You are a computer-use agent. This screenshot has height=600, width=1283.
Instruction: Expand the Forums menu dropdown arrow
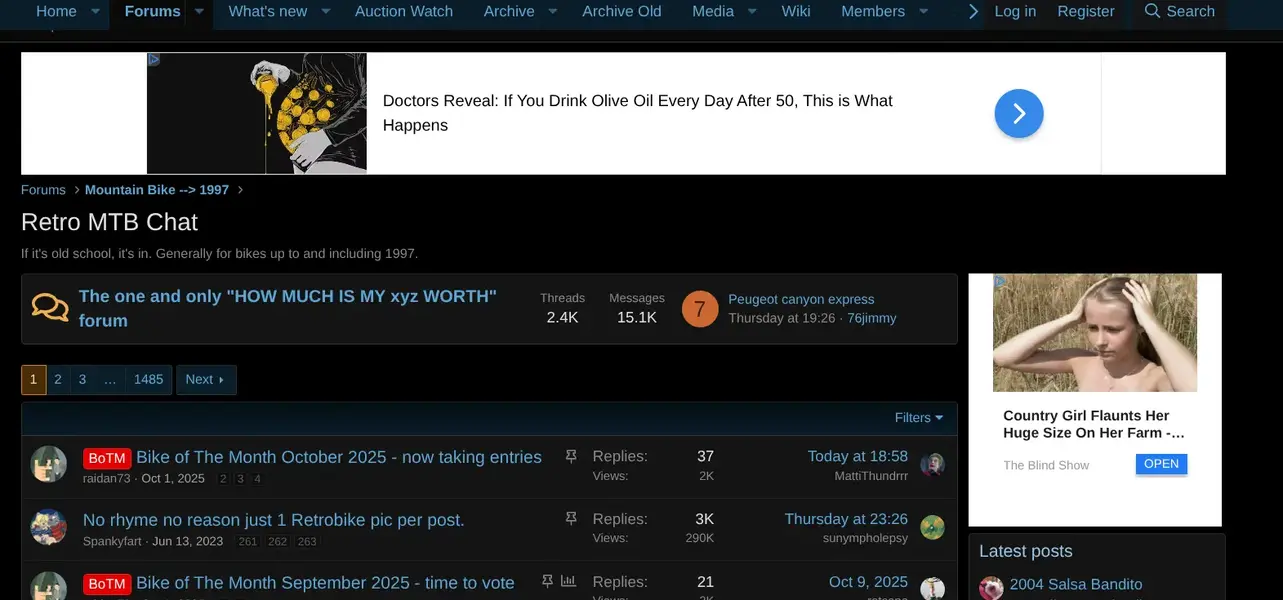(x=199, y=11)
